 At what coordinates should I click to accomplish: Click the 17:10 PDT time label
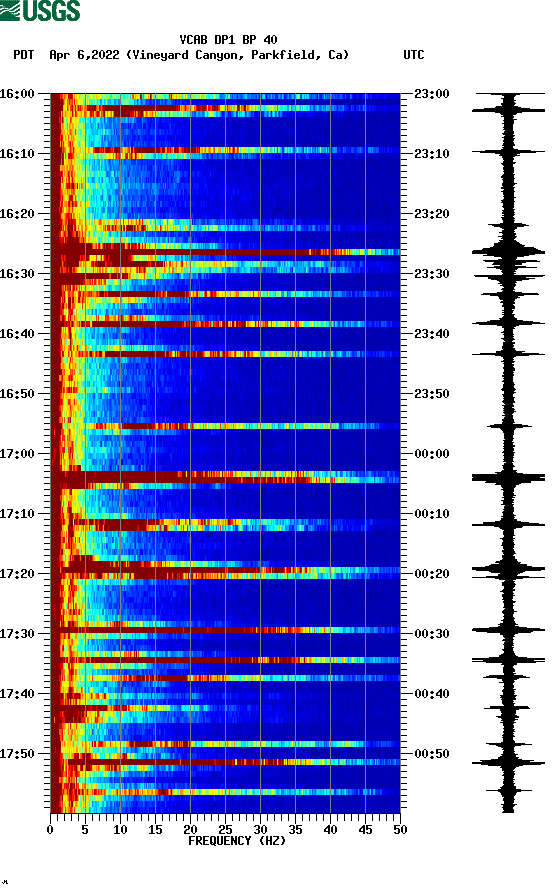[17, 514]
